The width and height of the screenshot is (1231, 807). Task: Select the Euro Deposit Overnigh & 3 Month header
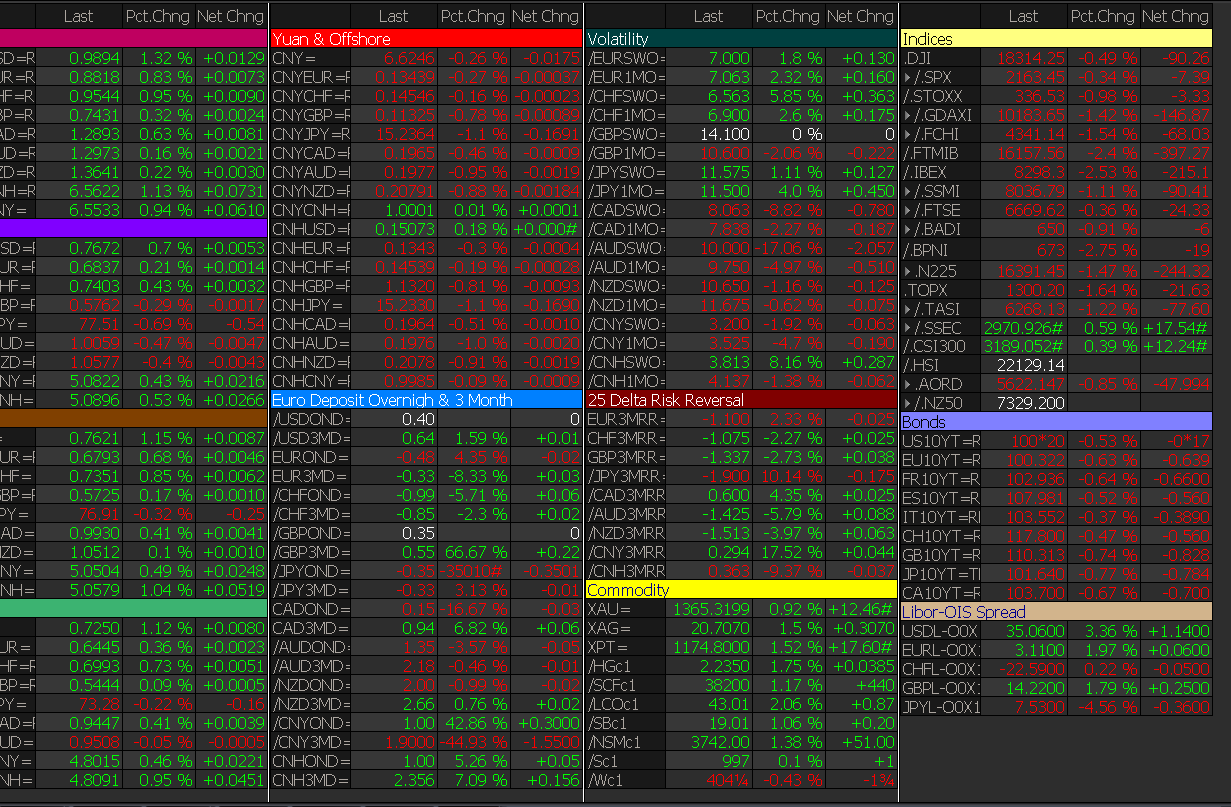426,400
